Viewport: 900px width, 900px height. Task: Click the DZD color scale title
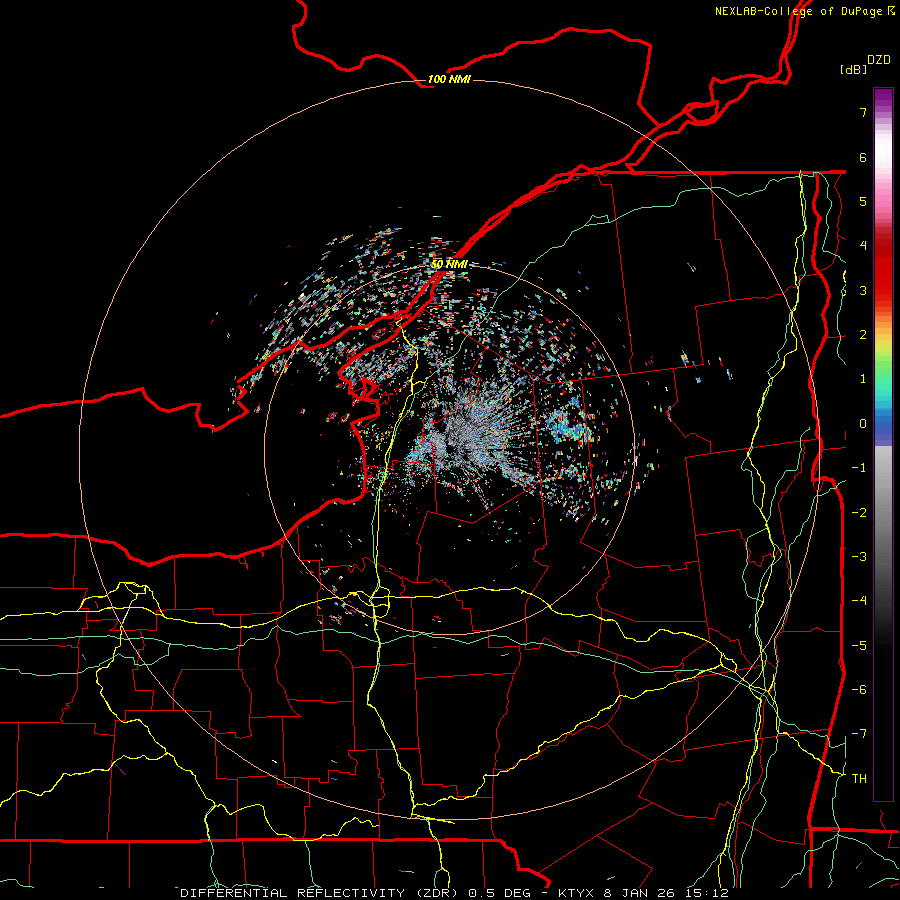878,60
